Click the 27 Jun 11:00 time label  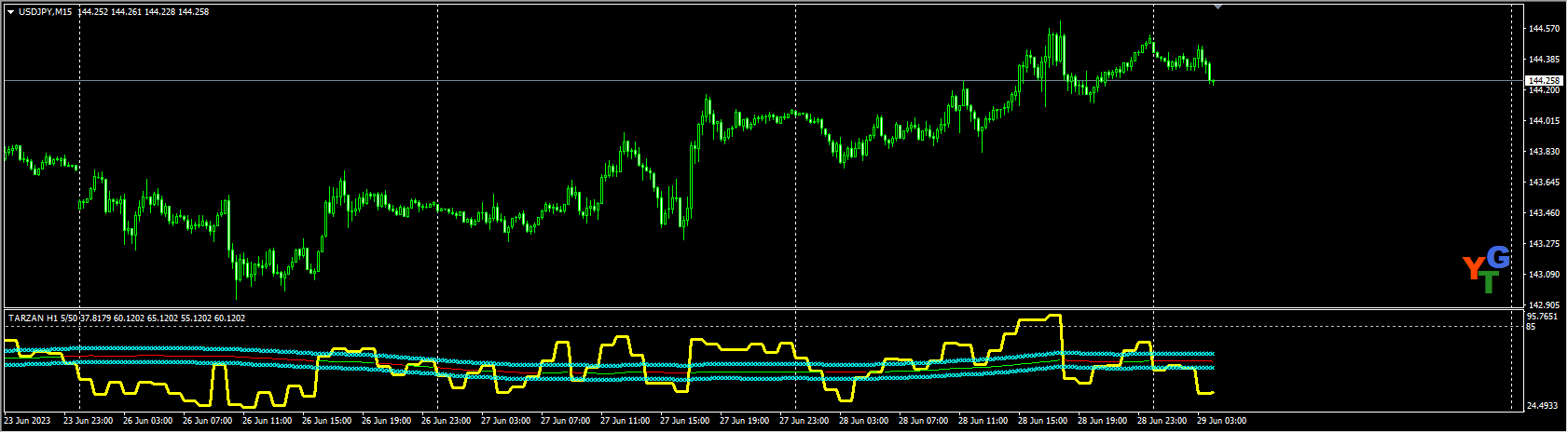coord(626,422)
